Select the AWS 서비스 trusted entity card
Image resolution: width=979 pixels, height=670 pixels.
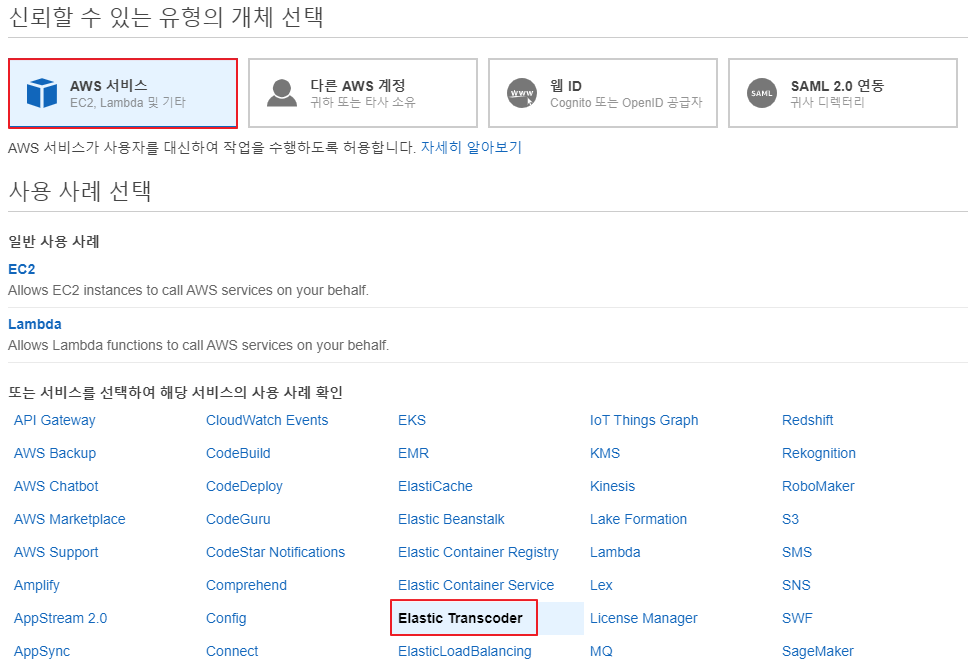click(x=123, y=93)
